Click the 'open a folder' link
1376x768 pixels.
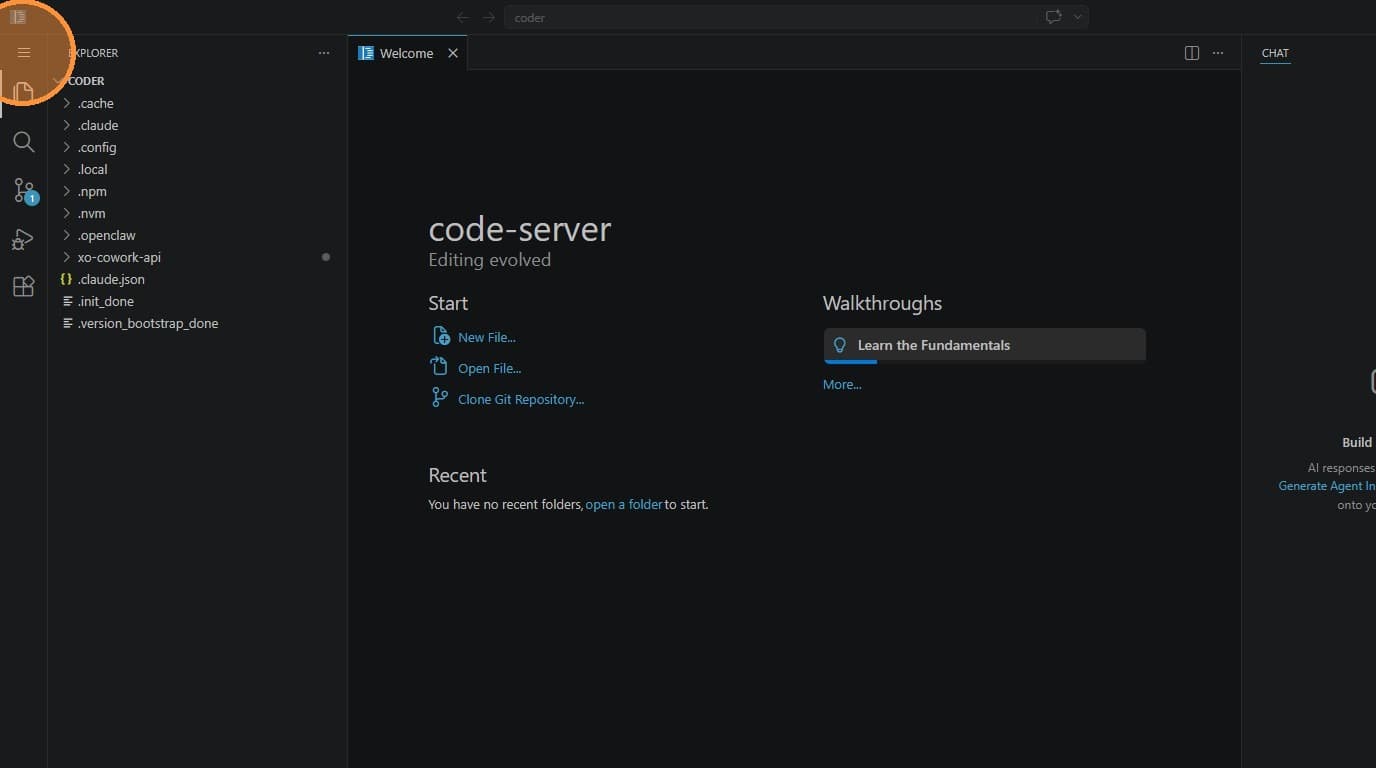[624, 504]
